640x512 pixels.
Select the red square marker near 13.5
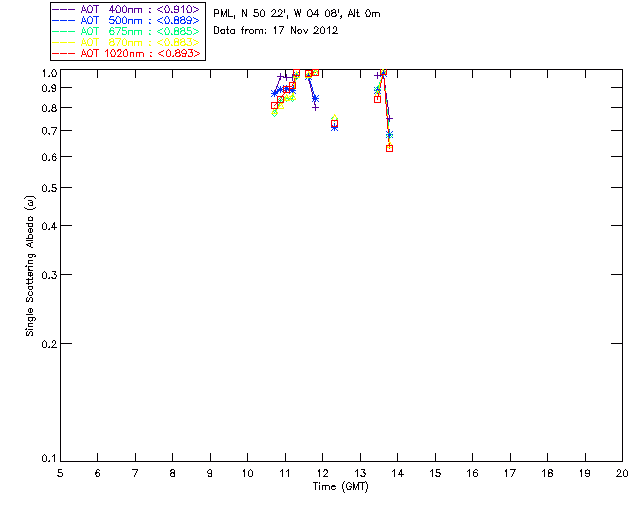(x=377, y=99)
